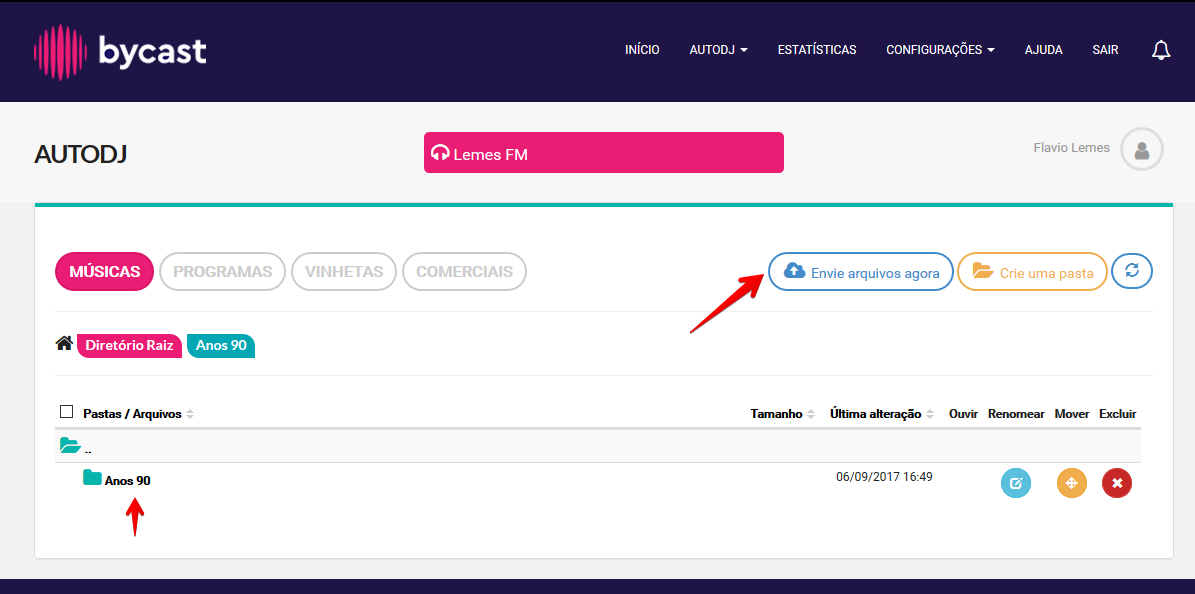Select the MÚSICAS tab
Screen dimensions: 1195x594
[x=104, y=271]
